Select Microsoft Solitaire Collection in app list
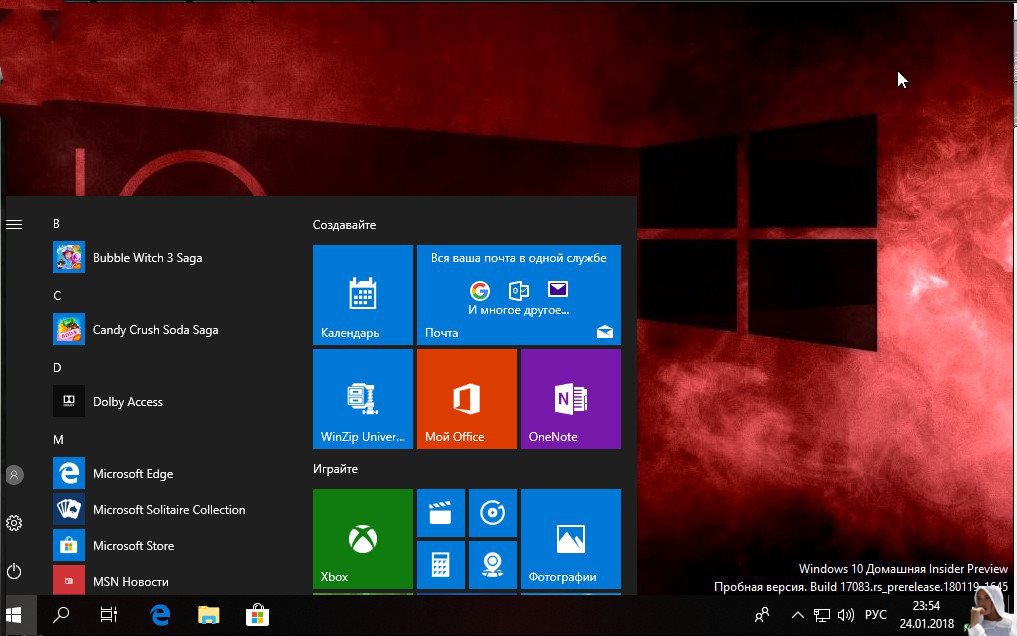The width and height of the screenshot is (1017, 636). coord(168,510)
